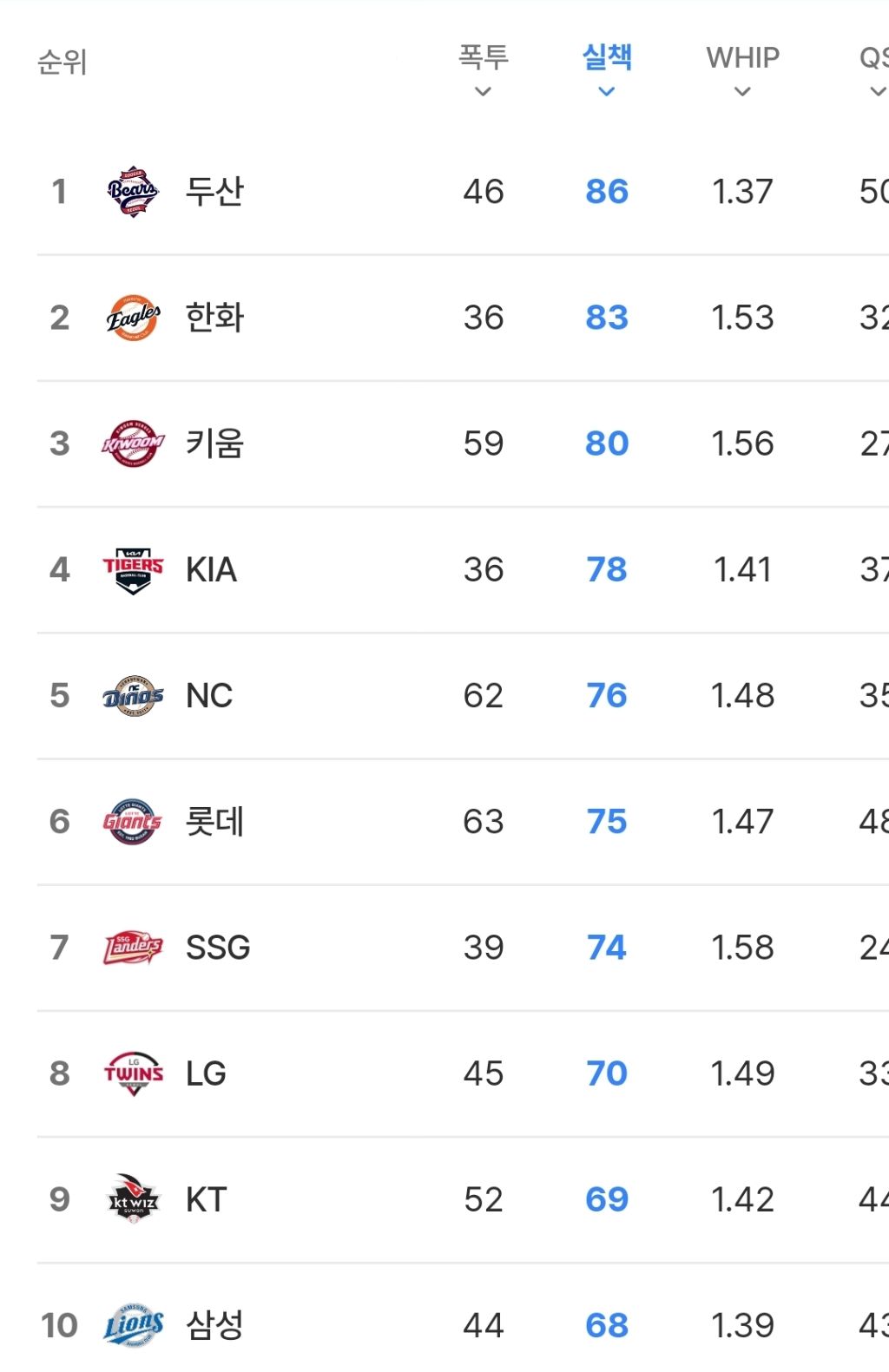Tap the 순위 rank header
889x1372 pixels.
click(x=62, y=62)
